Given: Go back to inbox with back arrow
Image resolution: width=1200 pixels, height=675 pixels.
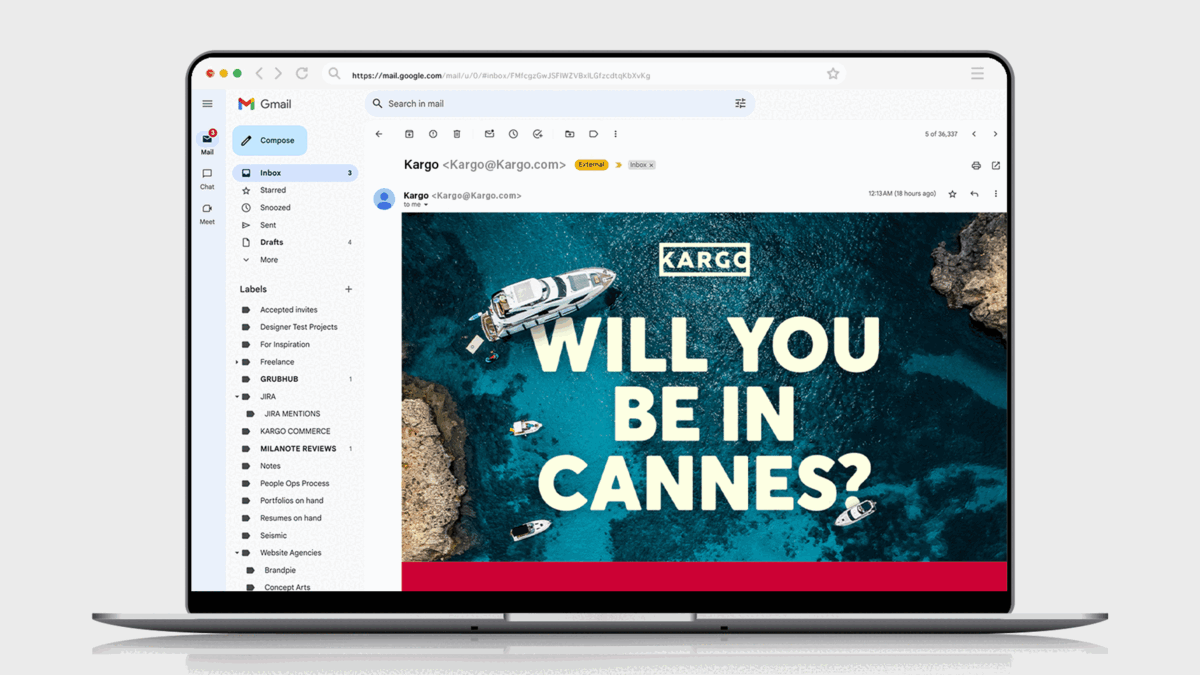Looking at the screenshot, I should click(x=379, y=134).
